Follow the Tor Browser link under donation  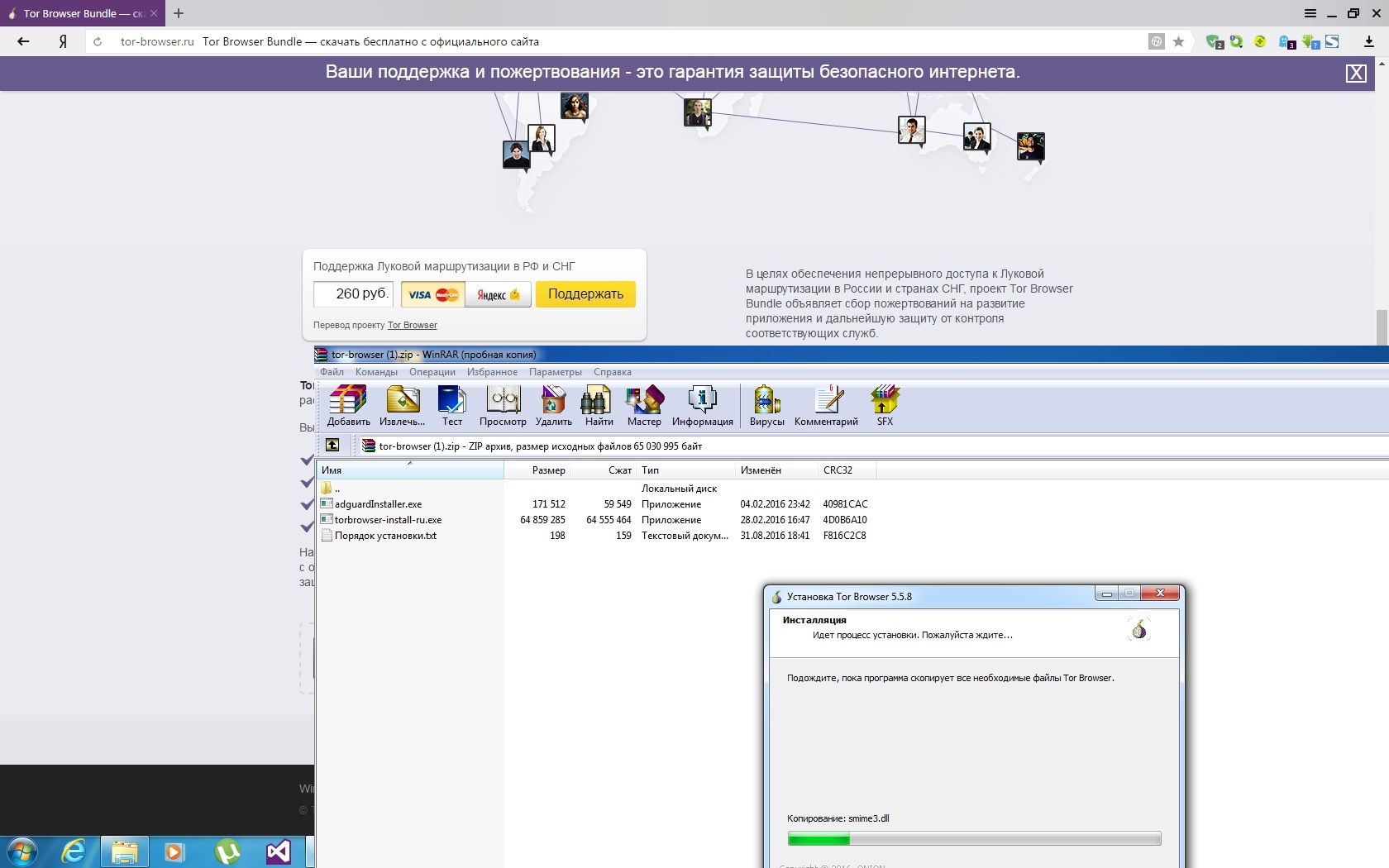pyautogui.click(x=412, y=326)
